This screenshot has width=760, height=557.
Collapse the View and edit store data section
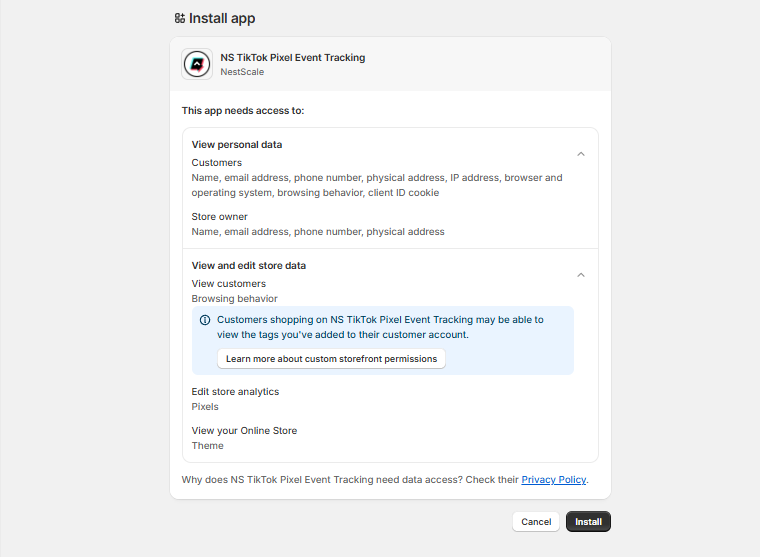(x=581, y=275)
